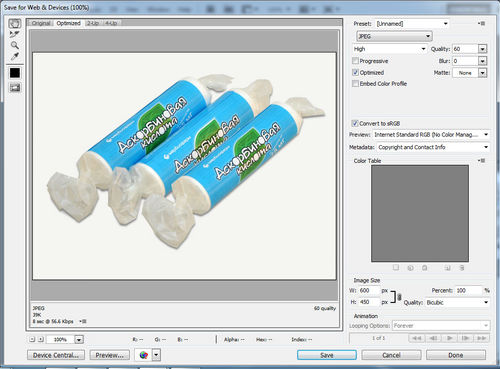Click the Save button
500x369 pixels.
(x=327, y=355)
